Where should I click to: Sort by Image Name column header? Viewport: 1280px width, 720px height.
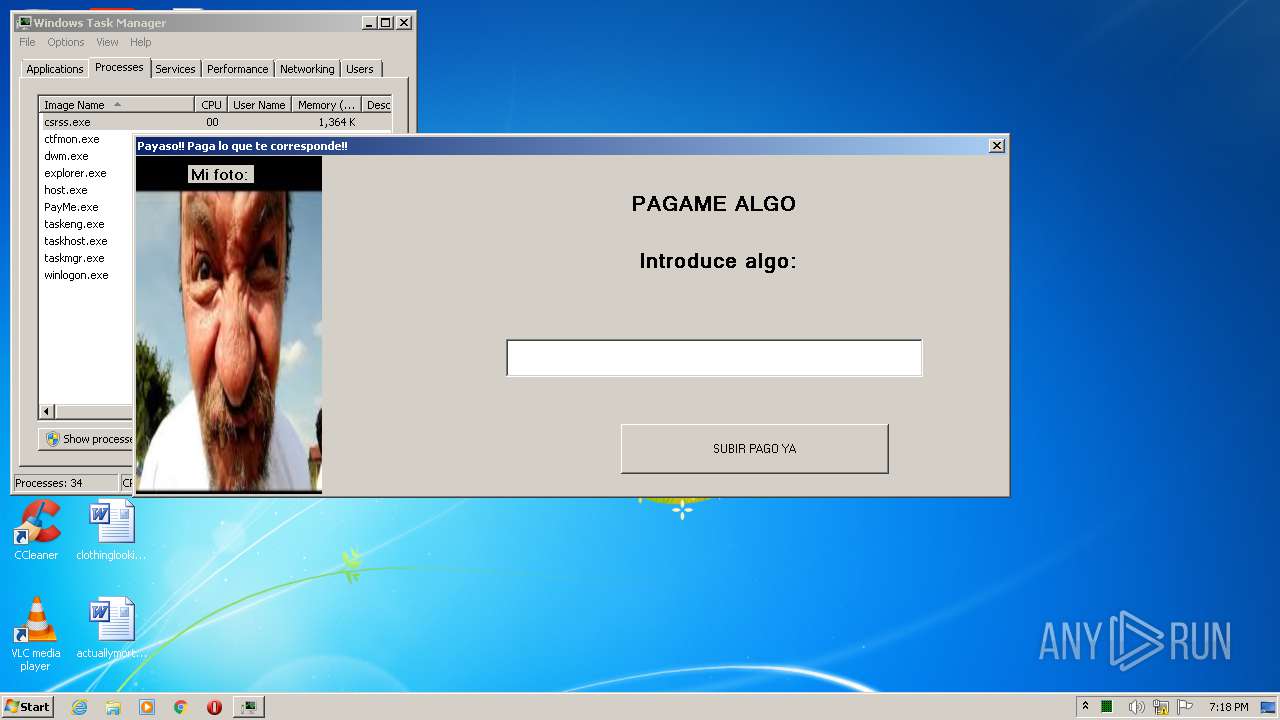116,105
